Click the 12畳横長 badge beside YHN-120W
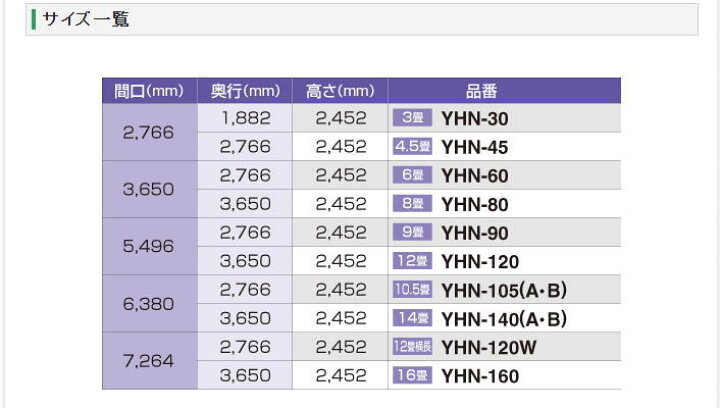This screenshot has height=408, width=720. tap(412, 347)
